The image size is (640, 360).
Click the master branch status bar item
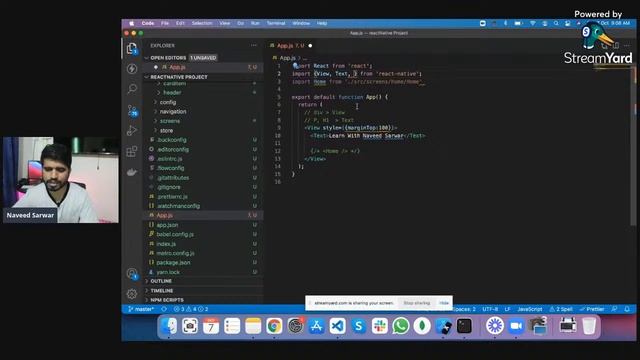pyautogui.click(x=141, y=309)
